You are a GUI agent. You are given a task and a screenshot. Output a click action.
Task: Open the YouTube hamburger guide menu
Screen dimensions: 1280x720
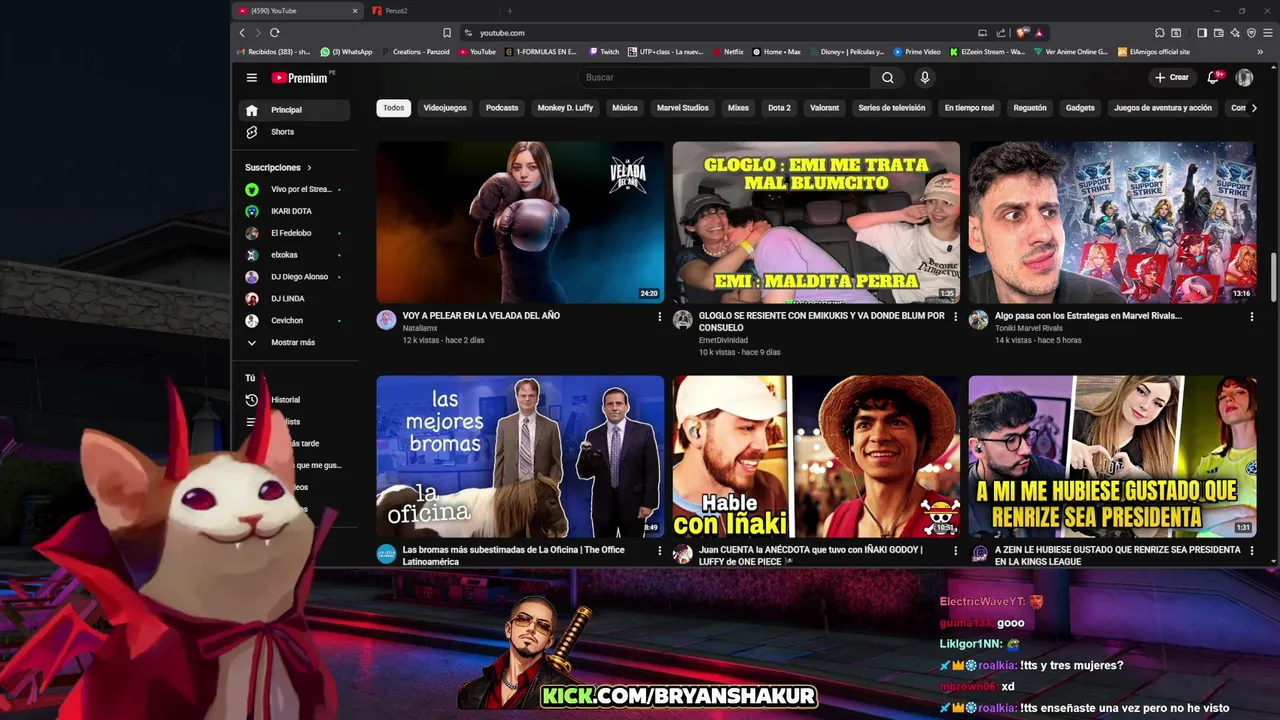tap(252, 77)
